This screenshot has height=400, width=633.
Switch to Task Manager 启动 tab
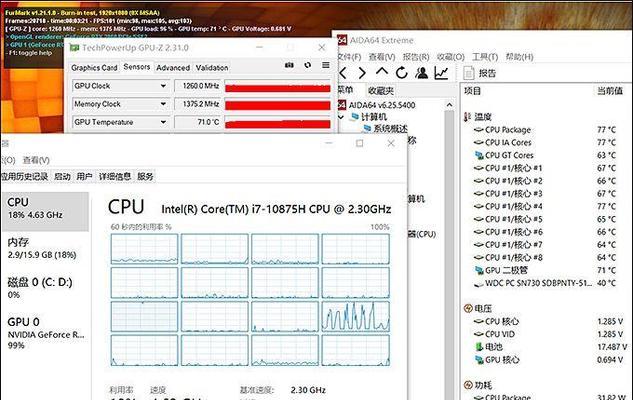pos(62,176)
